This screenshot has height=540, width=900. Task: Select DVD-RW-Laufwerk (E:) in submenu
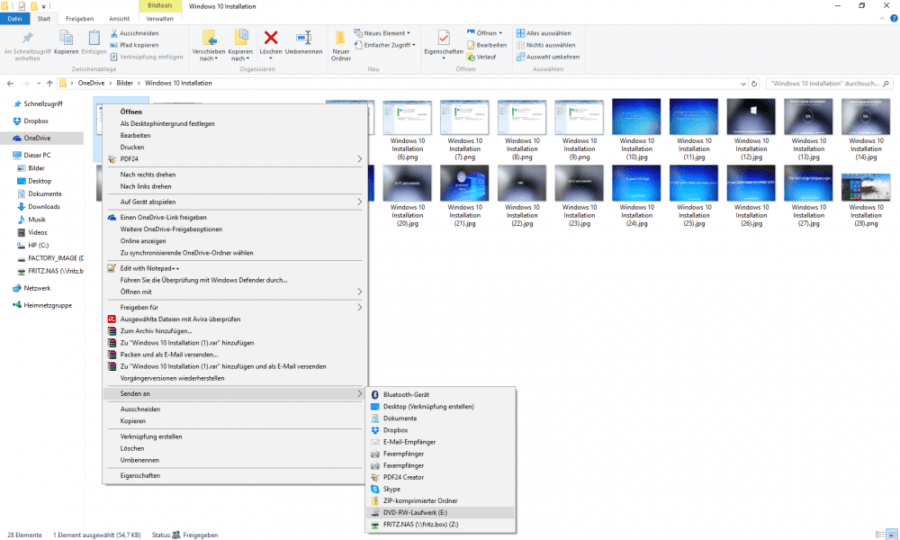click(441, 512)
